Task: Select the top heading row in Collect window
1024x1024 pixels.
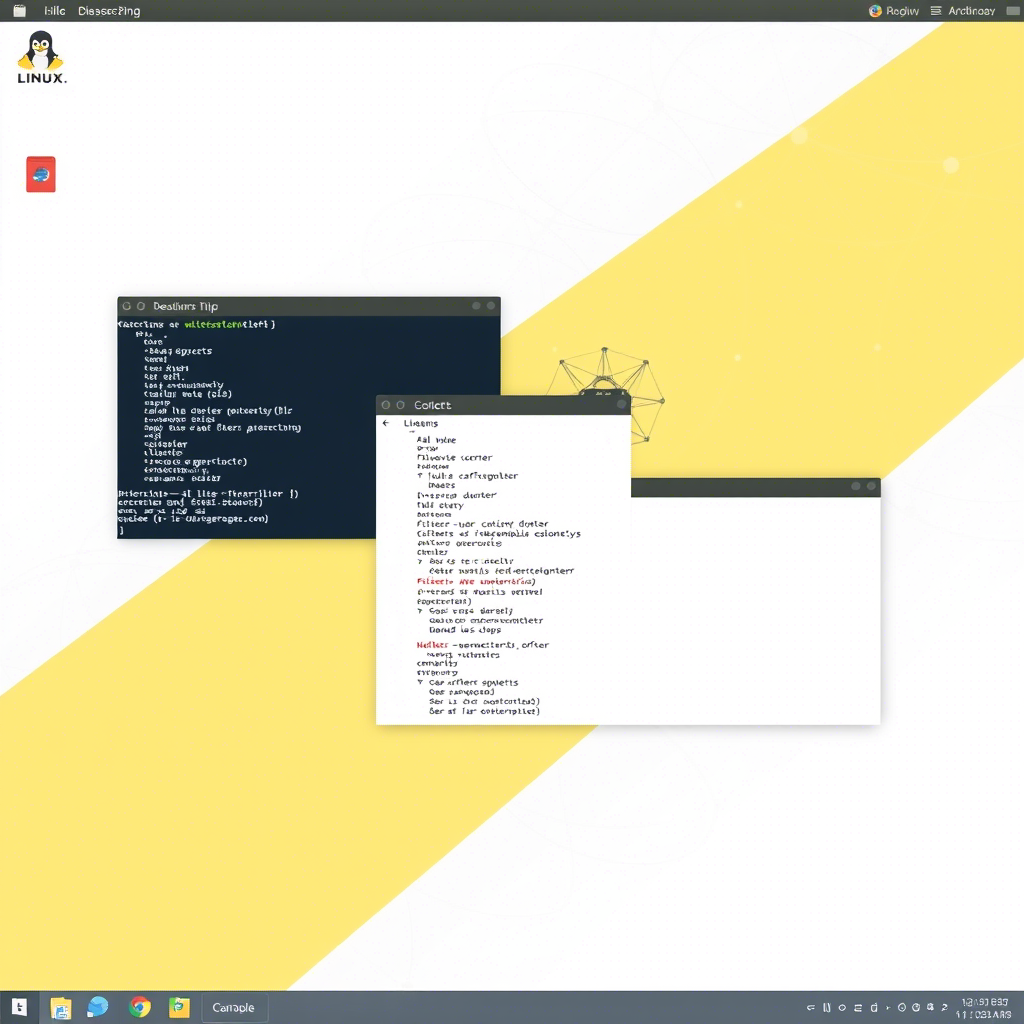Action: point(421,423)
